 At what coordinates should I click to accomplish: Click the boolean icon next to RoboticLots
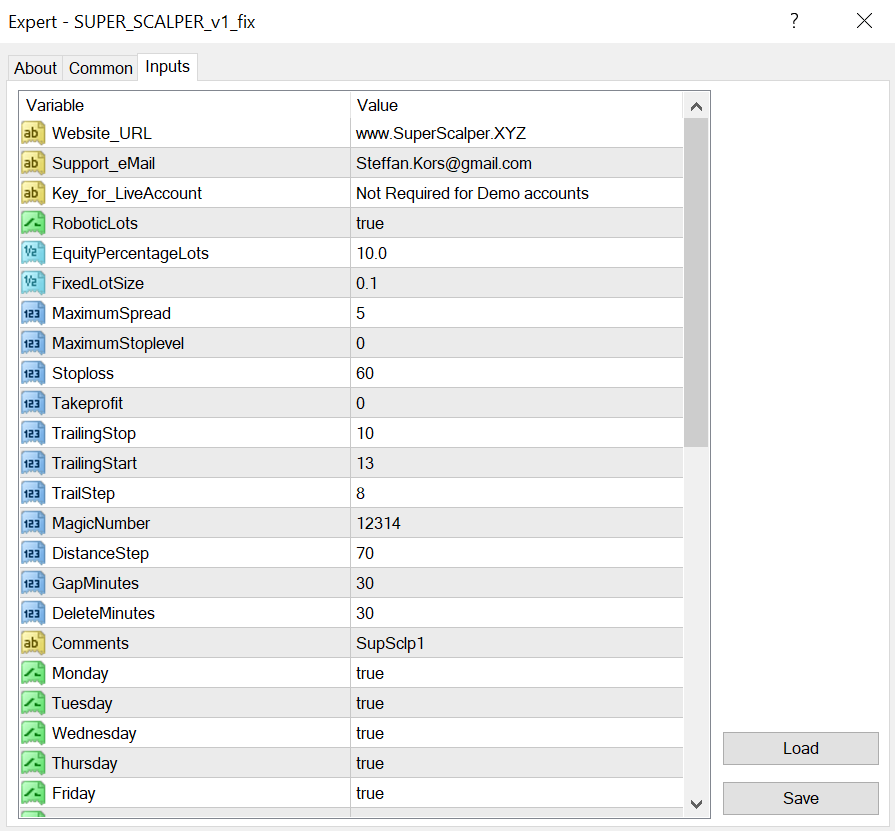[x=33, y=223]
